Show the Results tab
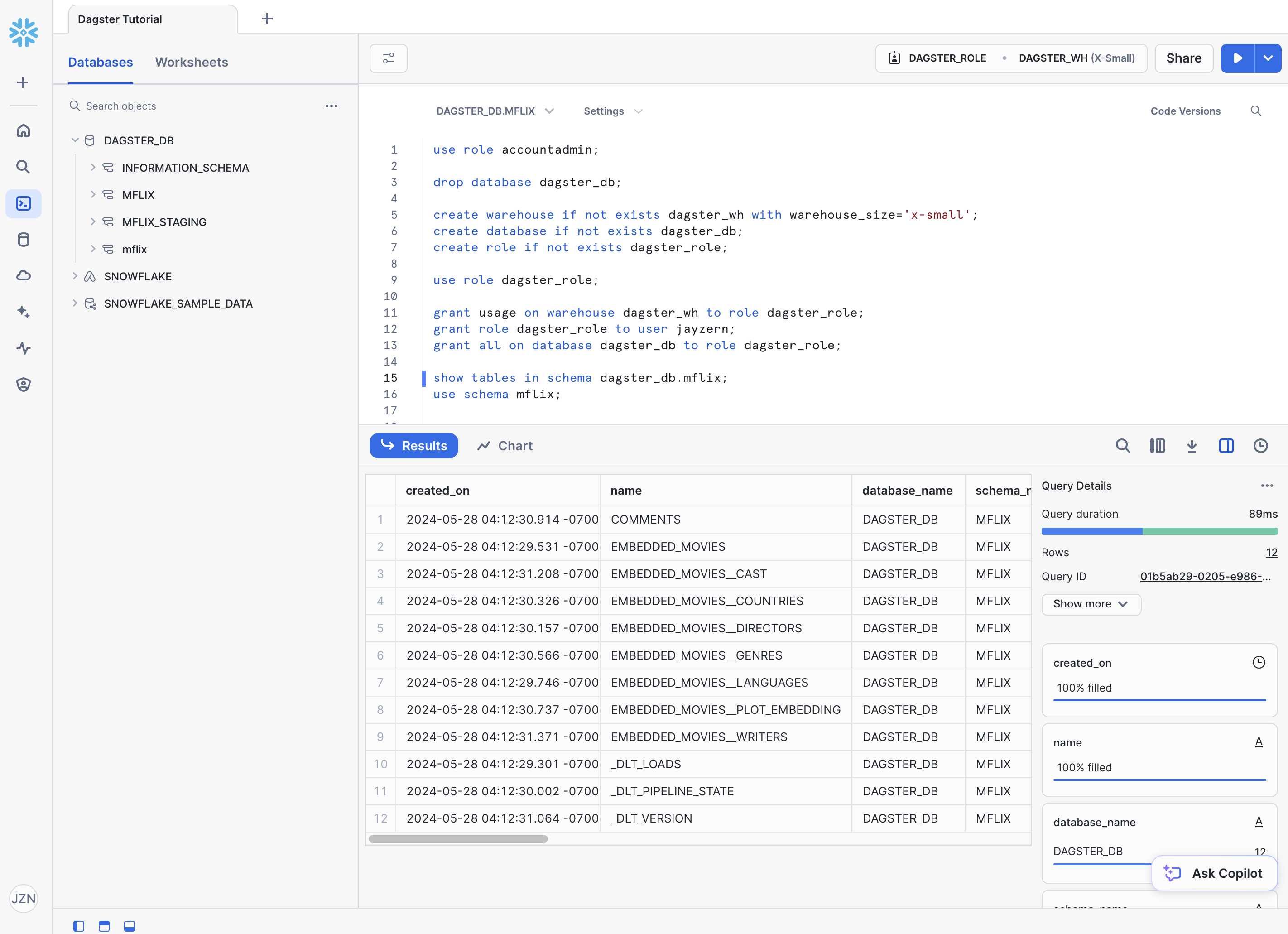This screenshot has width=1288, height=934. 413,446
